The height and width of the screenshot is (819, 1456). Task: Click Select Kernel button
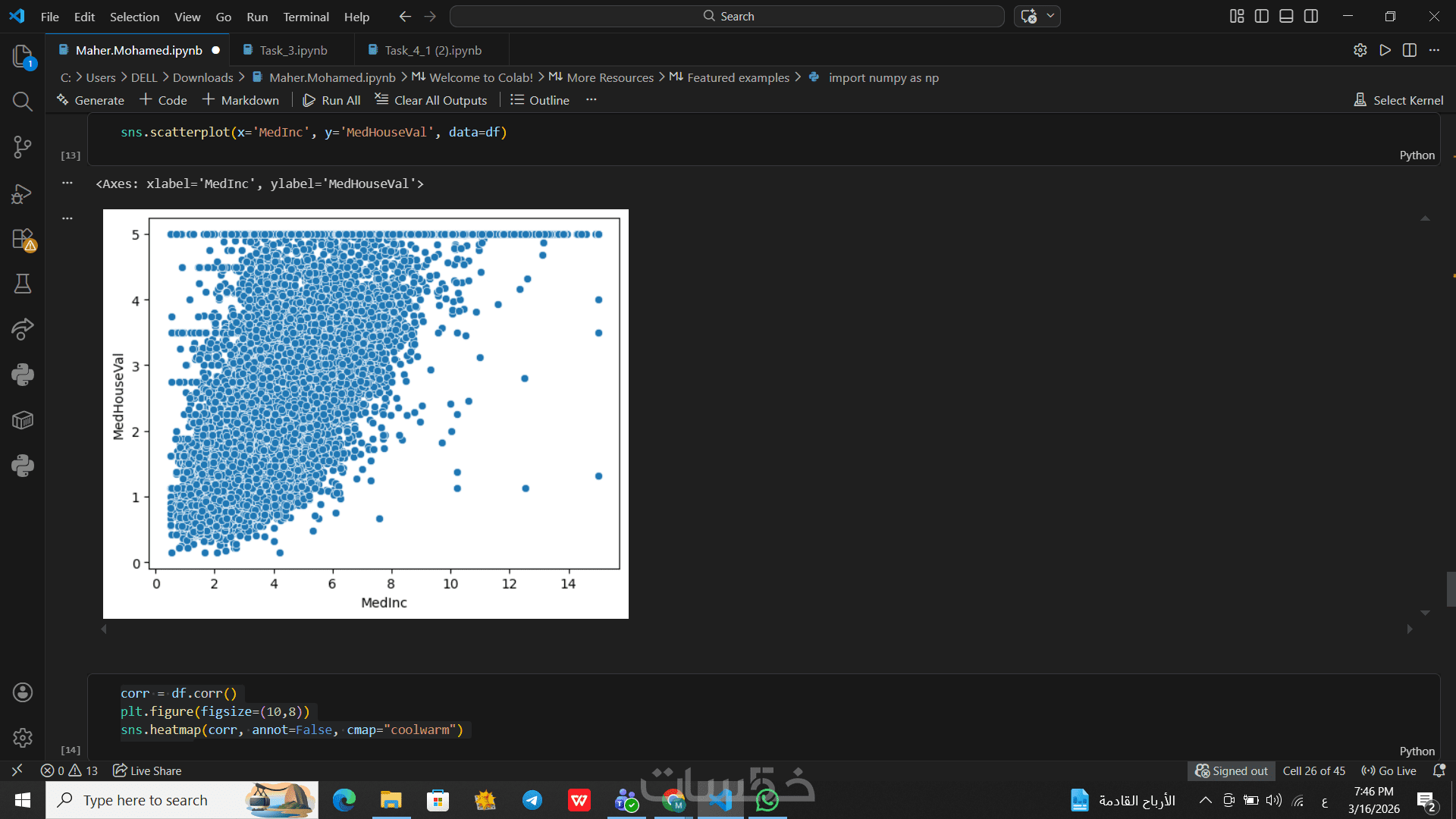pyautogui.click(x=1399, y=100)
